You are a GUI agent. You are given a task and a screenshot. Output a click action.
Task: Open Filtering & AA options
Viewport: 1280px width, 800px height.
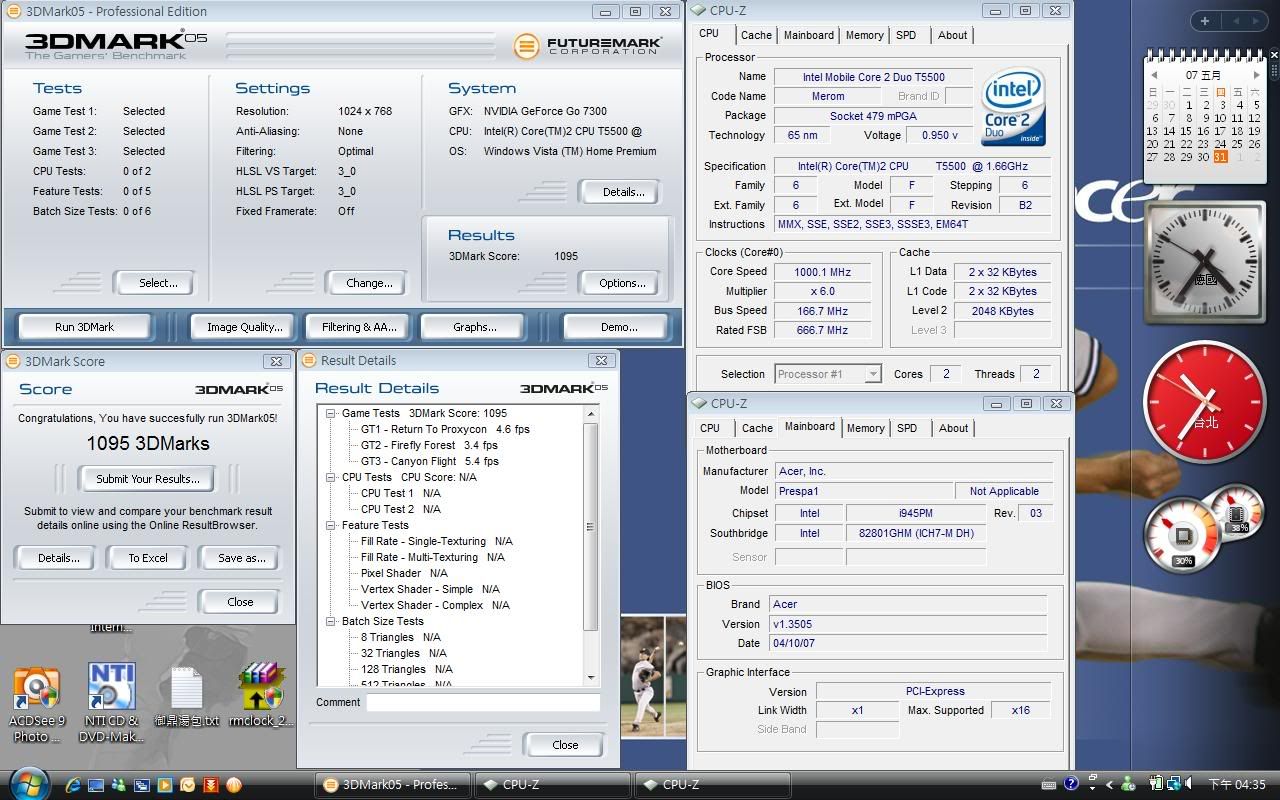coord(359,327)
